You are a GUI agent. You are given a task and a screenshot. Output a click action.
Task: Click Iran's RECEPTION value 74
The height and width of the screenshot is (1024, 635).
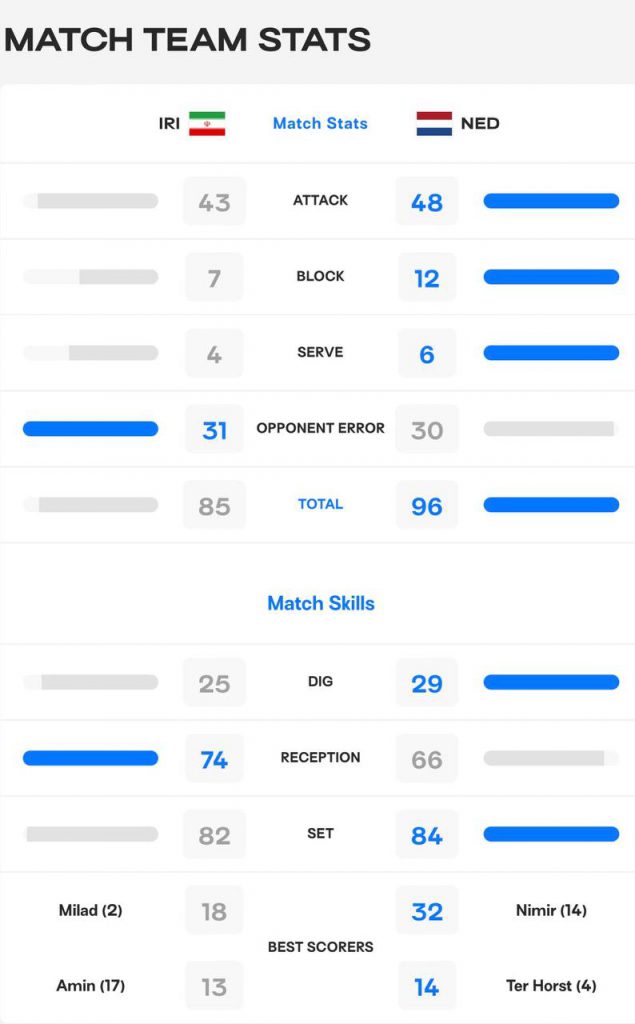[214, 759]
